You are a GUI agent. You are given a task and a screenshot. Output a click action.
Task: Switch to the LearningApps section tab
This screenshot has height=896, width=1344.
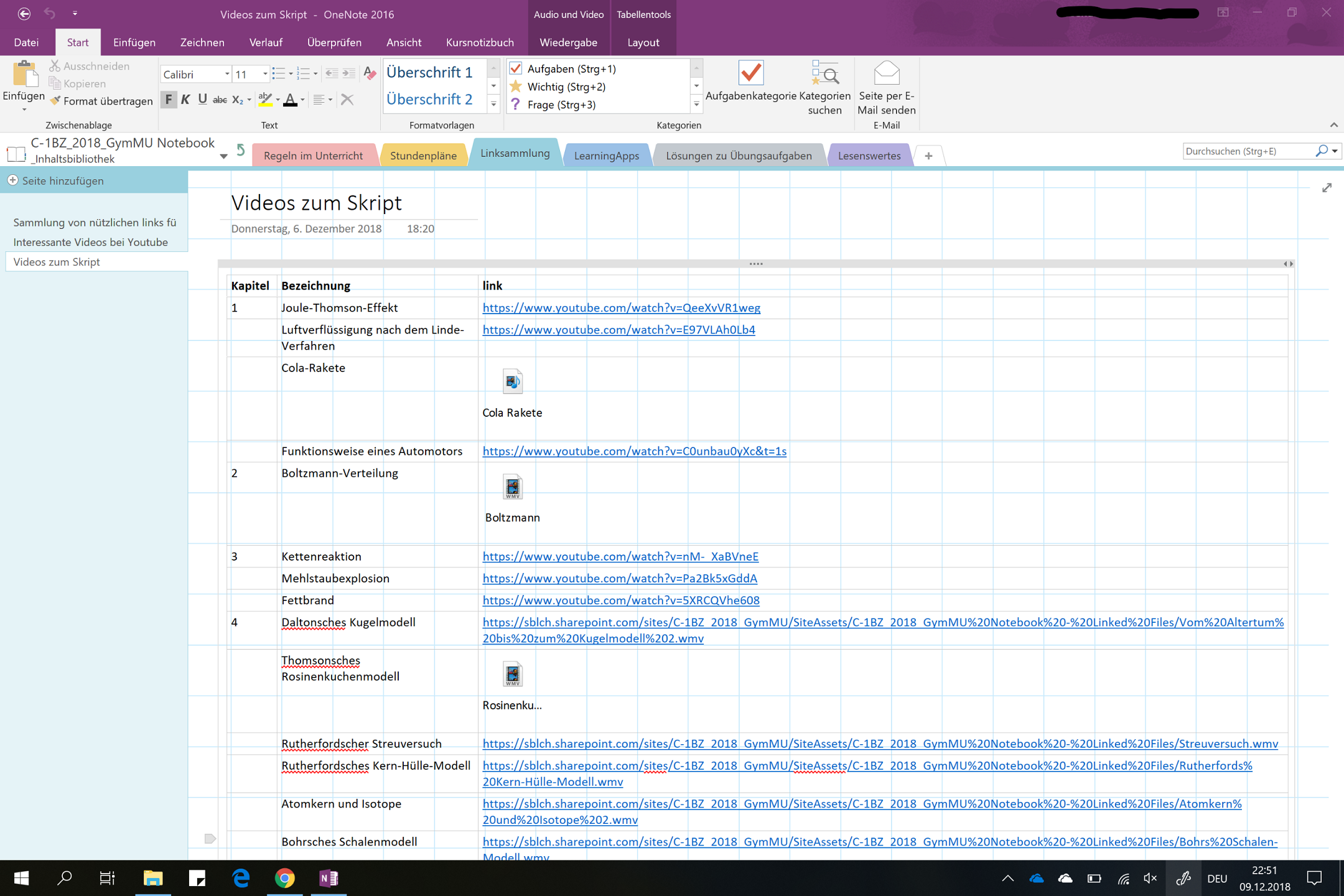coord(606,156)
